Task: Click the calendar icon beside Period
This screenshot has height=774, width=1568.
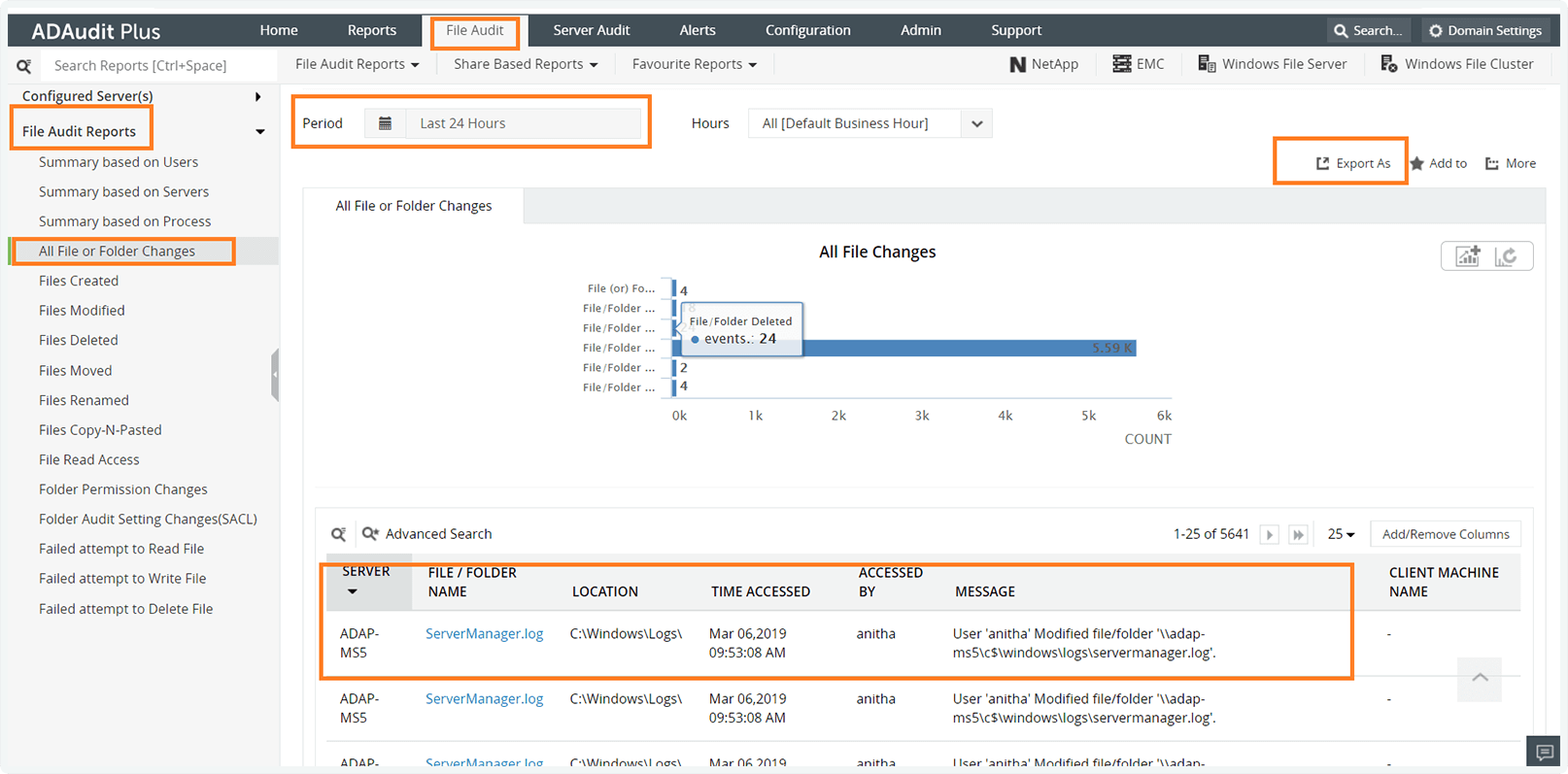Action: [385, 123]
